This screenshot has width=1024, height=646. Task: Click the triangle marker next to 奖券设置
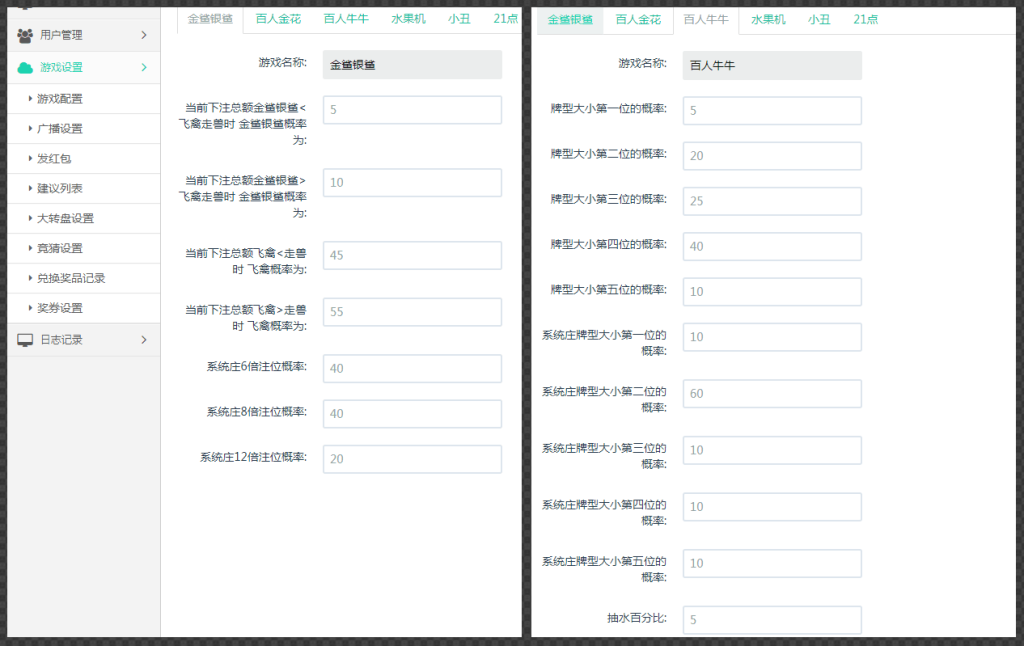(32, 308)
